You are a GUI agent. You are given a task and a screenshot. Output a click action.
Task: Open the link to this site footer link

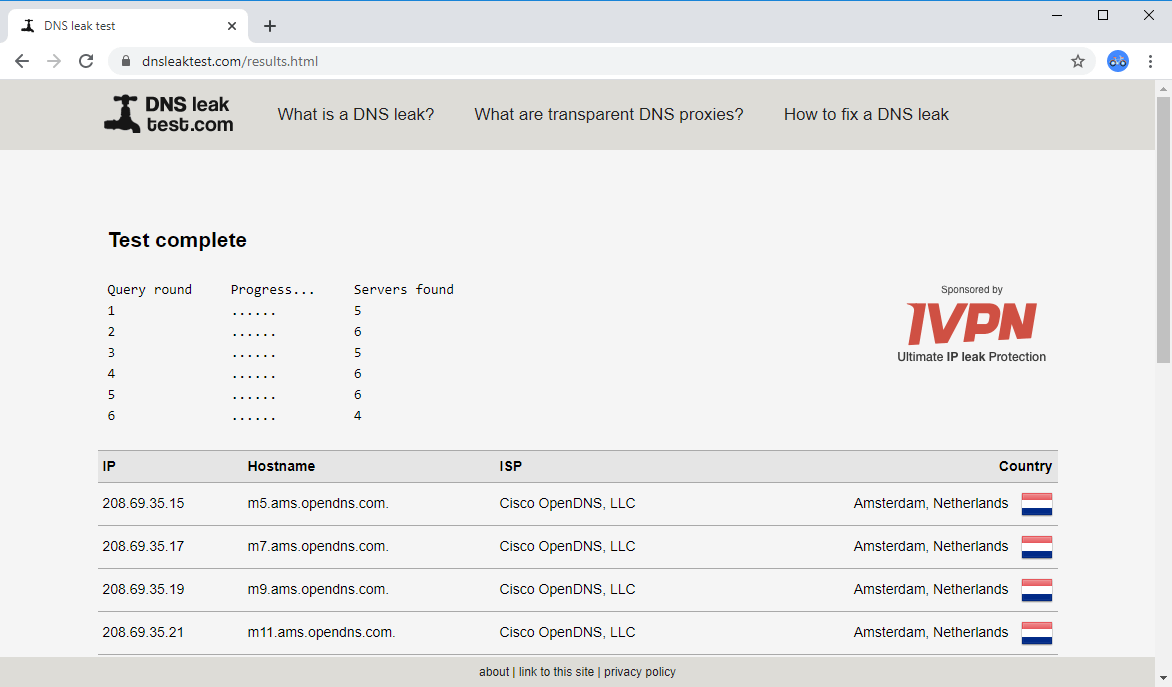tap(556, 672)
